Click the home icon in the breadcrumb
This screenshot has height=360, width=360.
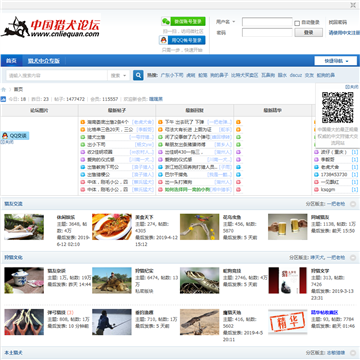(4, 90)
